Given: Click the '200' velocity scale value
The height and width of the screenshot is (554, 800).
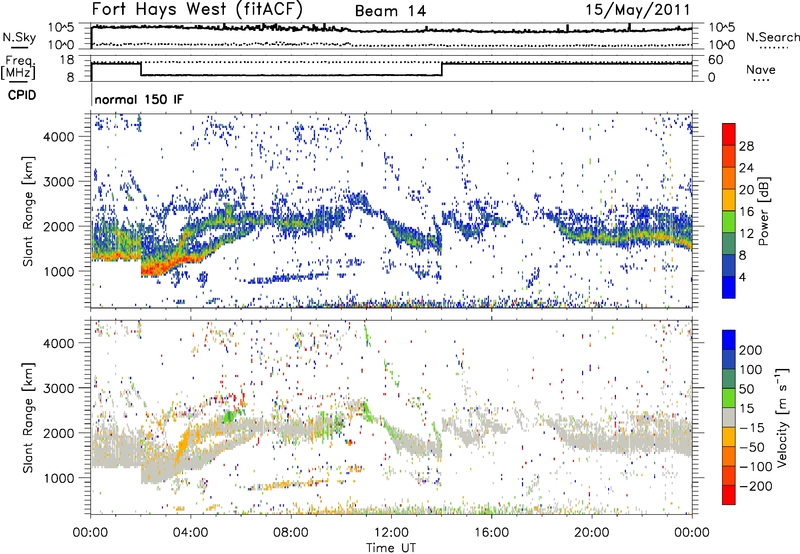Looking at the screenshot, I should click(751, 350).
